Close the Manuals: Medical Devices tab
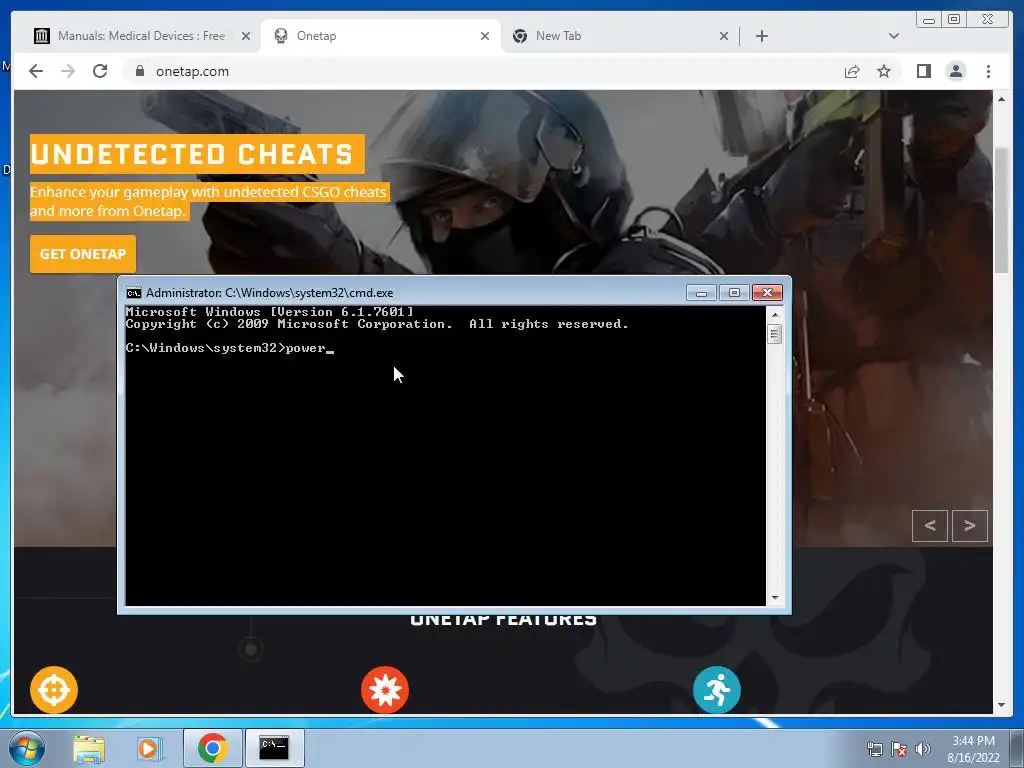1024x768 pixels. (246, 36)
